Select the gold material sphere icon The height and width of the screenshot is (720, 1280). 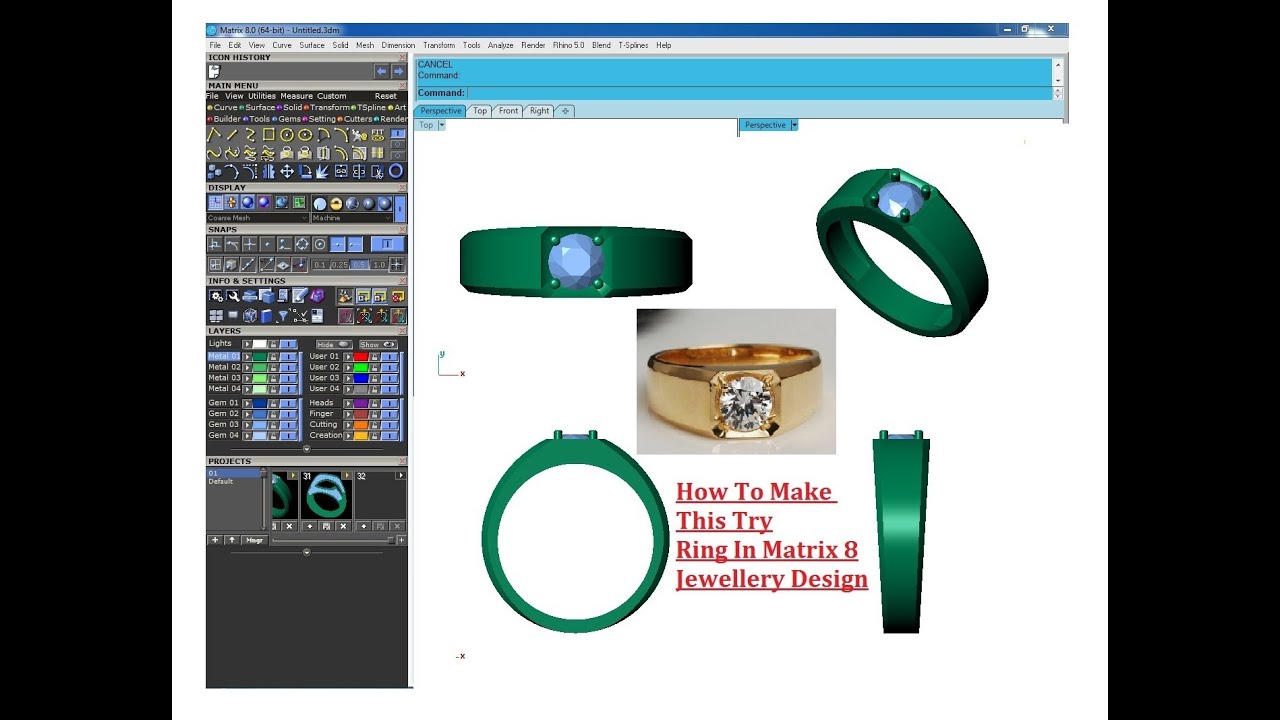click(336, 204)
